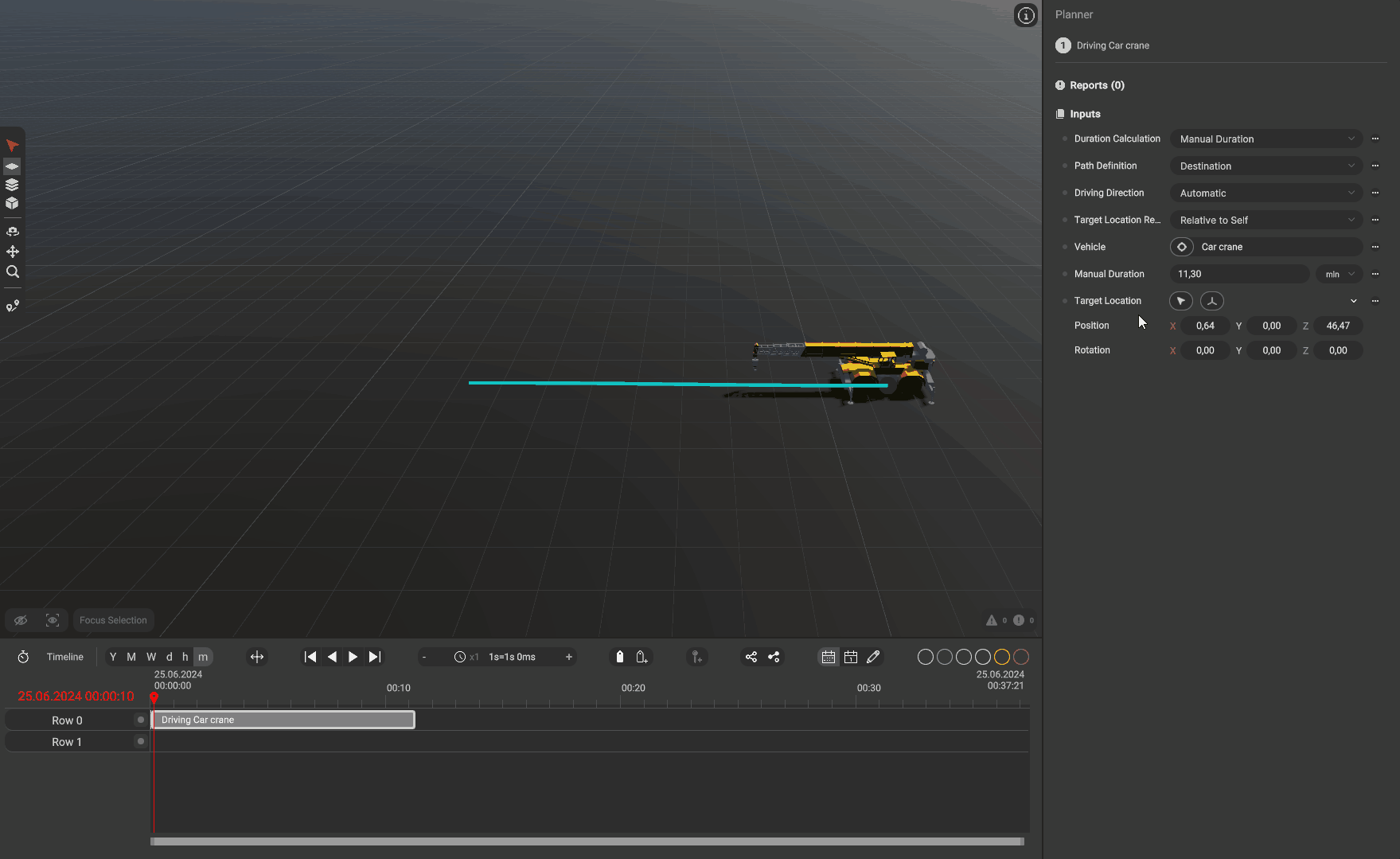The image size is (1400, 859).
Task: Open the min unit dropdown
Action: (1340, 274)
